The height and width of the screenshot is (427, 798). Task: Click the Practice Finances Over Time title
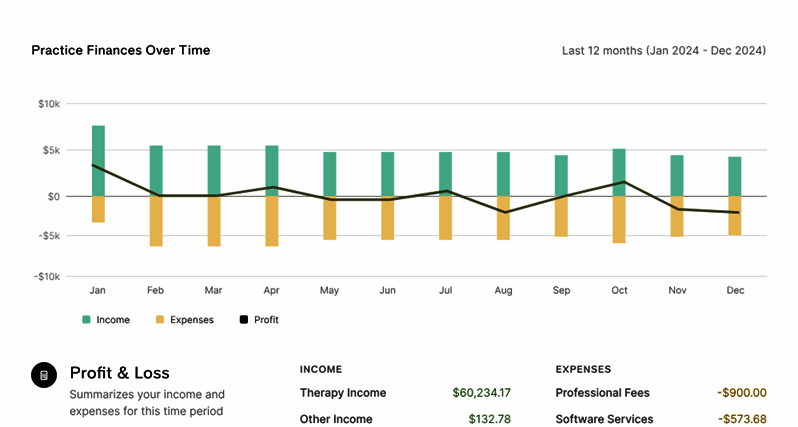pyautogui.click(x=121, y=50)
